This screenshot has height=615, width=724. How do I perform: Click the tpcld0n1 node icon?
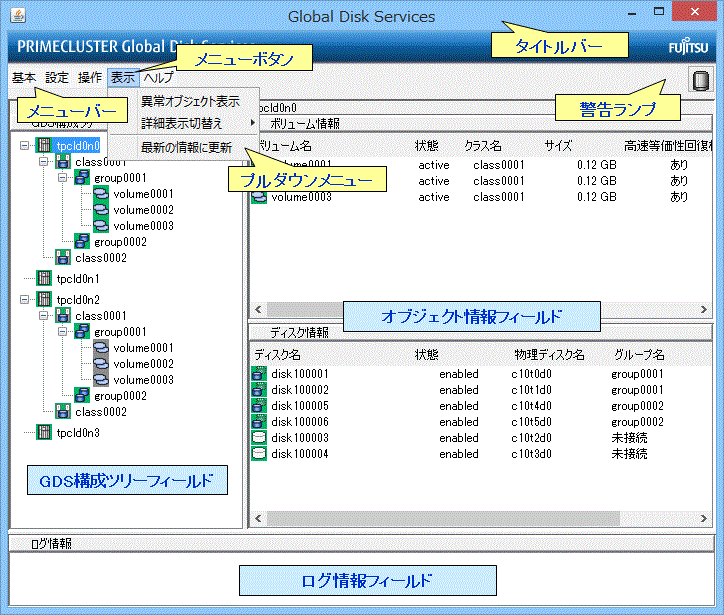click(44, 278)
